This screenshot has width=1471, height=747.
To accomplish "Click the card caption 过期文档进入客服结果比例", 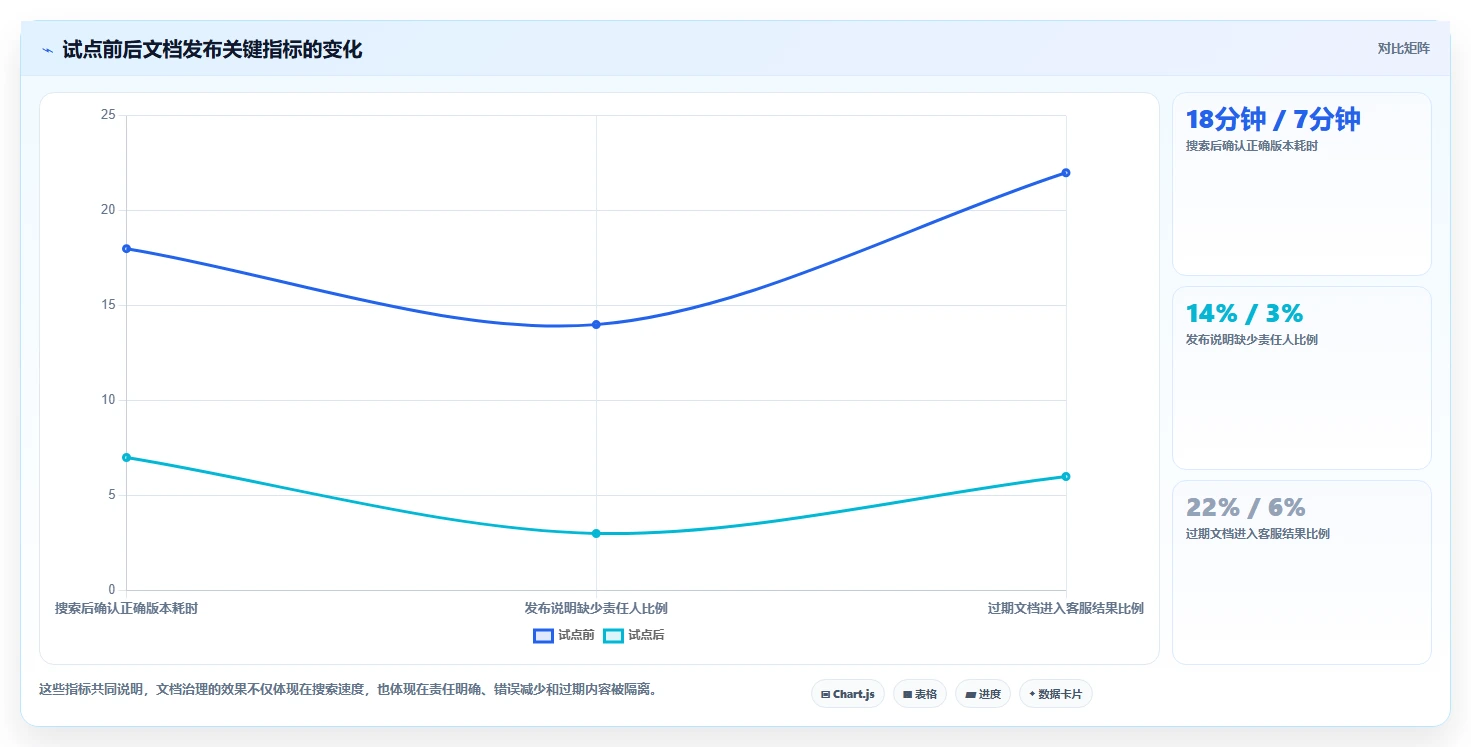I will click(1258, 534).
